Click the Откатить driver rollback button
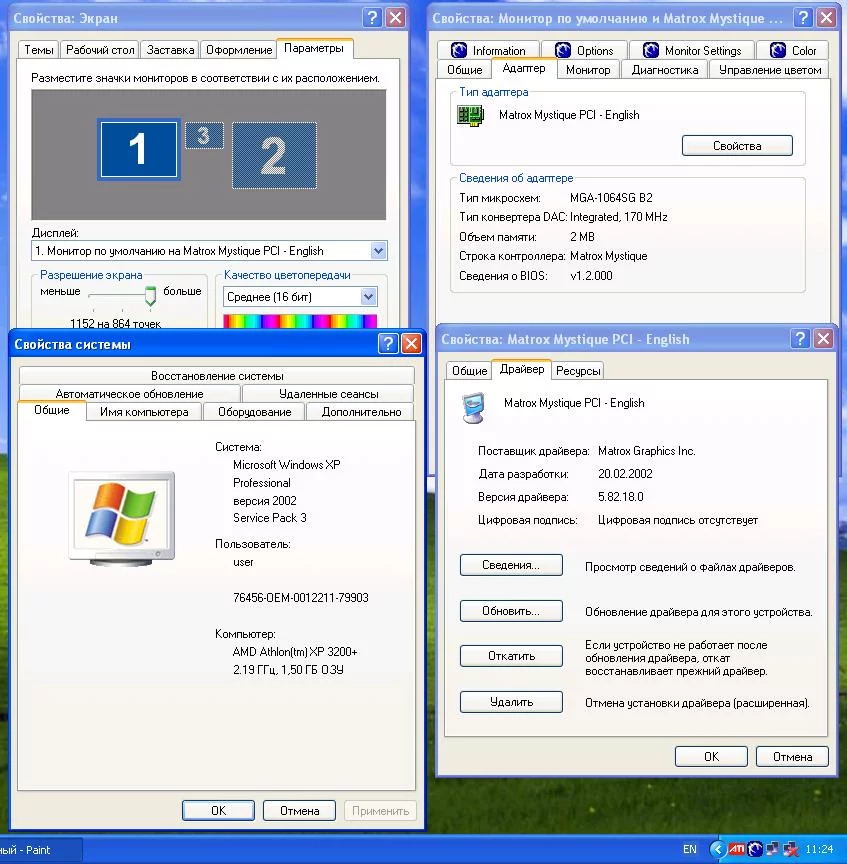The width and height of the screenshot is (847, 864). pos(511,656)
